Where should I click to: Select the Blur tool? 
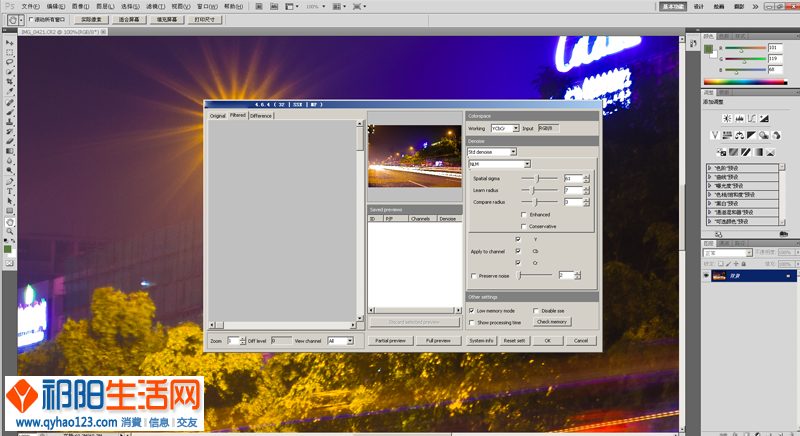9,161
